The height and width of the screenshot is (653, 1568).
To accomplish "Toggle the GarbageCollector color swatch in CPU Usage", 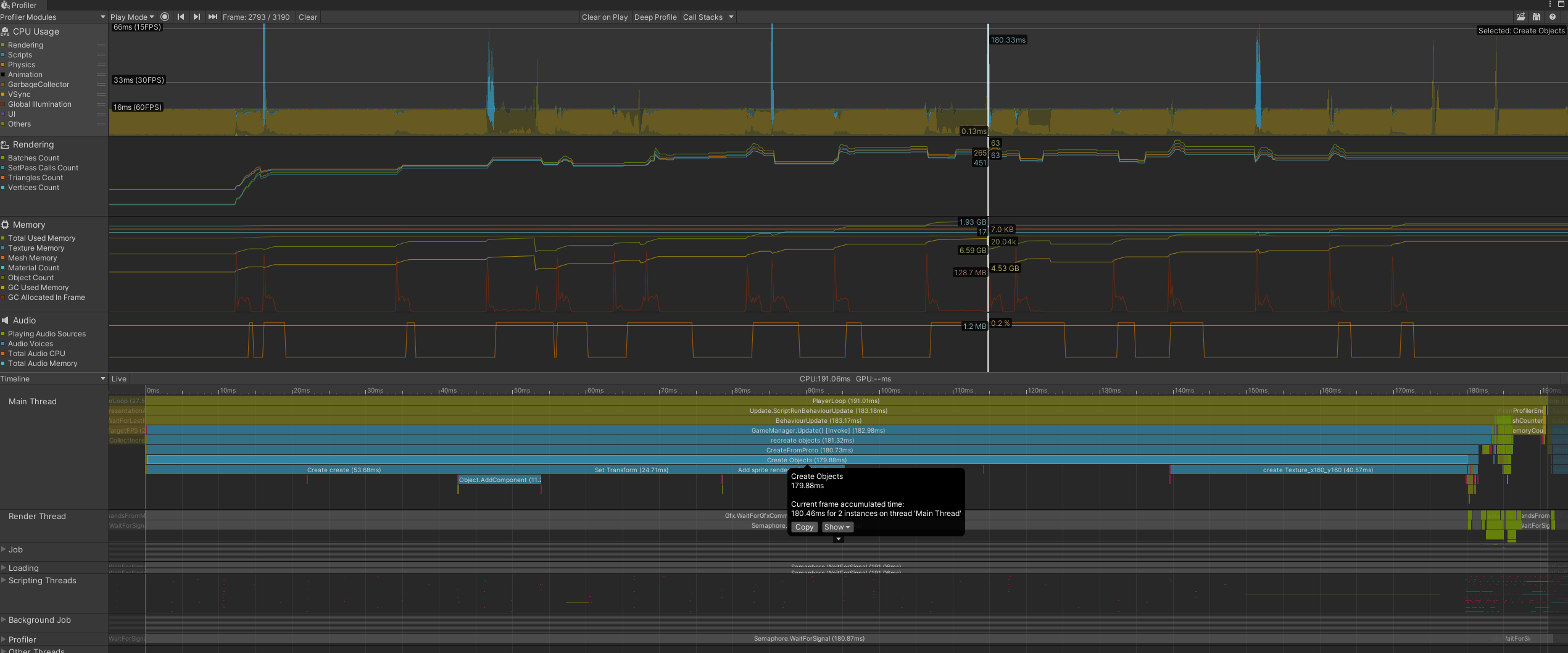I will coord(3,85).
